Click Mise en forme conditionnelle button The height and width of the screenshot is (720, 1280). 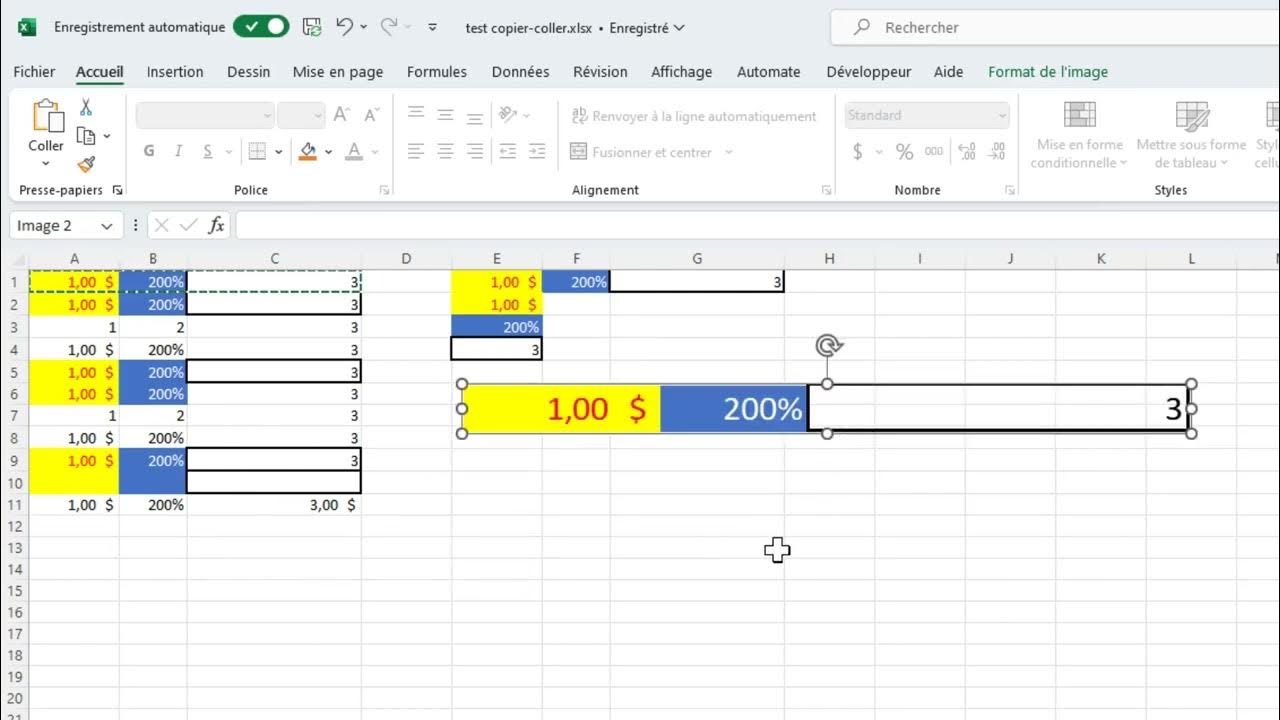click(x=1079, y=135)
